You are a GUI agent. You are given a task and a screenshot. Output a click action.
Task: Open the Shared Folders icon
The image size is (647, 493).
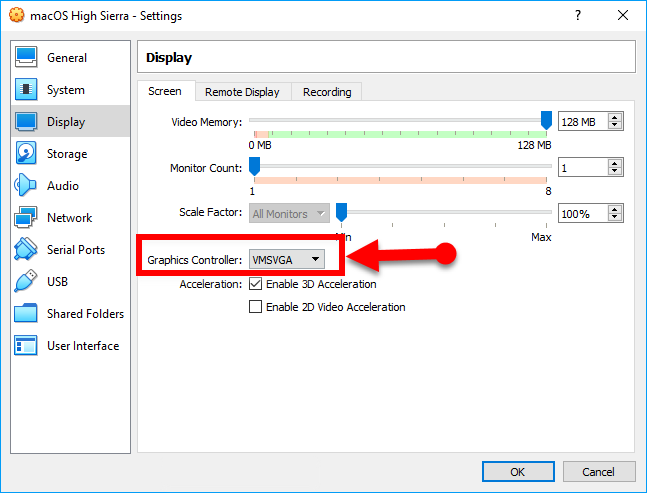pyautogui.click(x=27, y=314)
